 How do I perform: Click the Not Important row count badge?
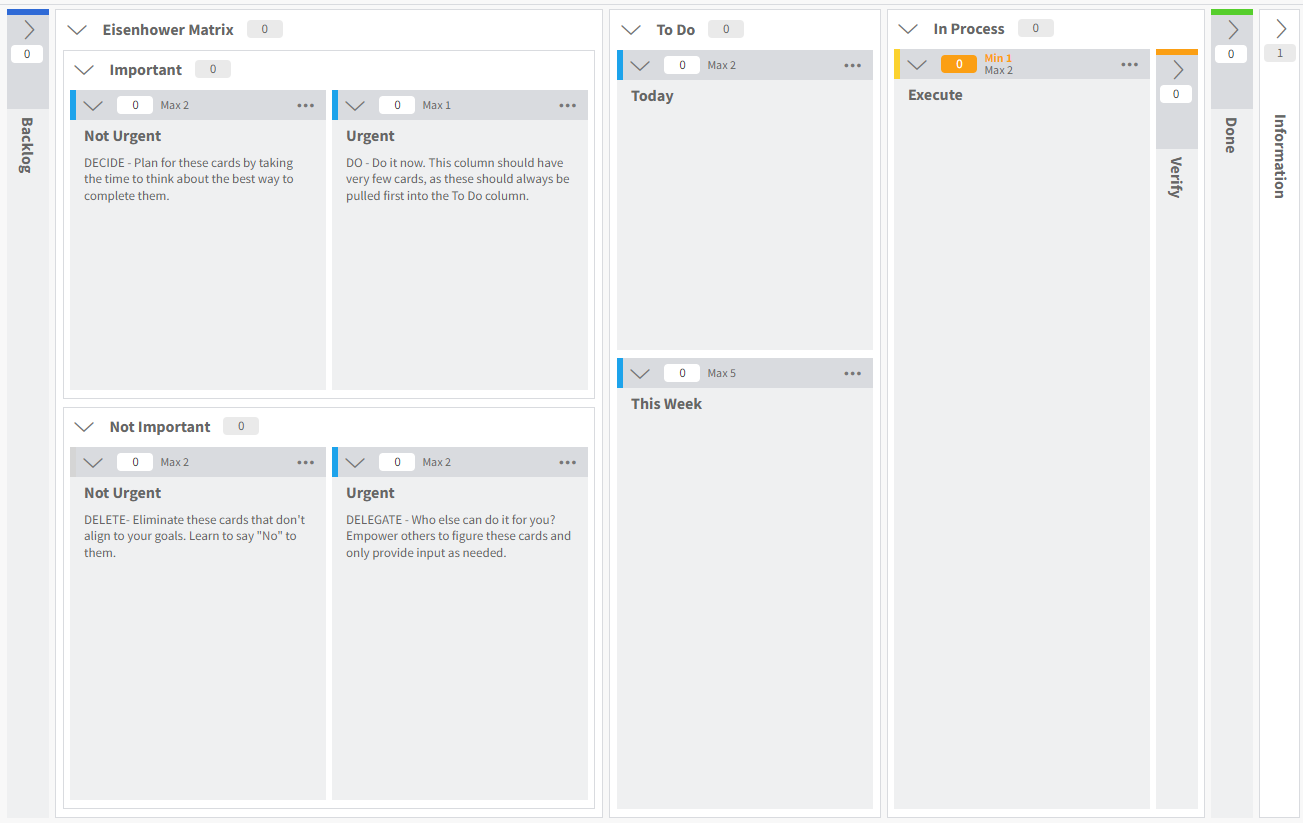241,426
